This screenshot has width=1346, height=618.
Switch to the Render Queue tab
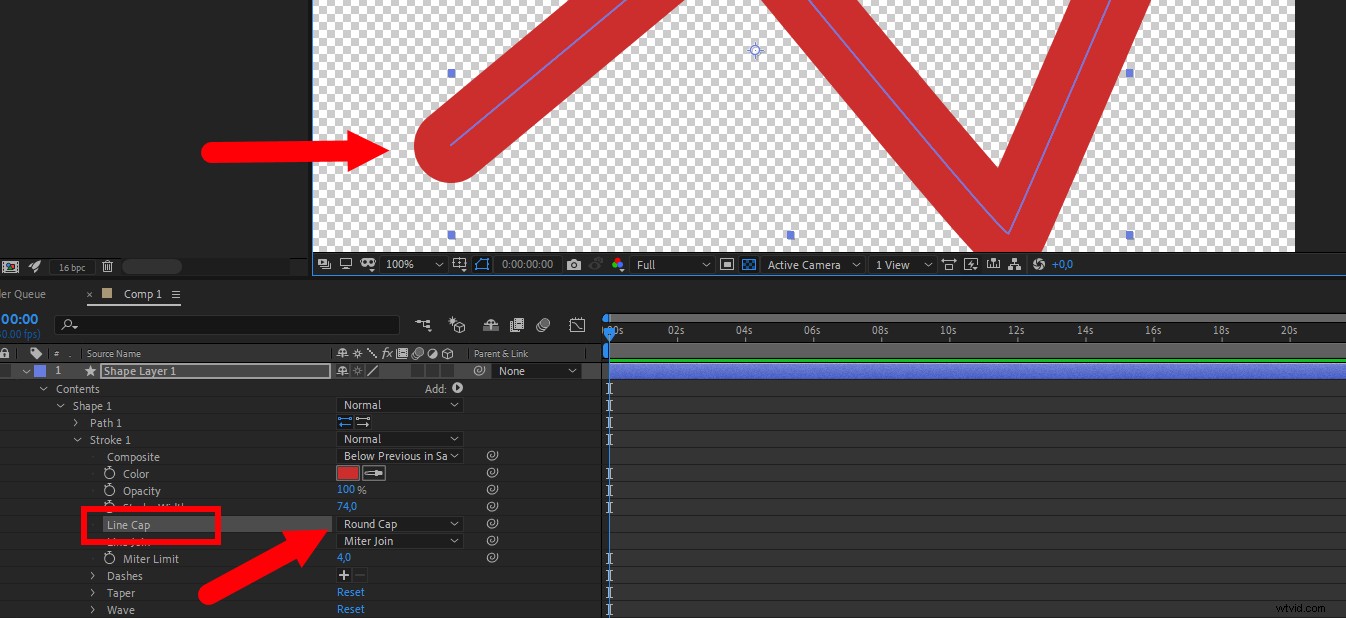click(x=22, y=294)
